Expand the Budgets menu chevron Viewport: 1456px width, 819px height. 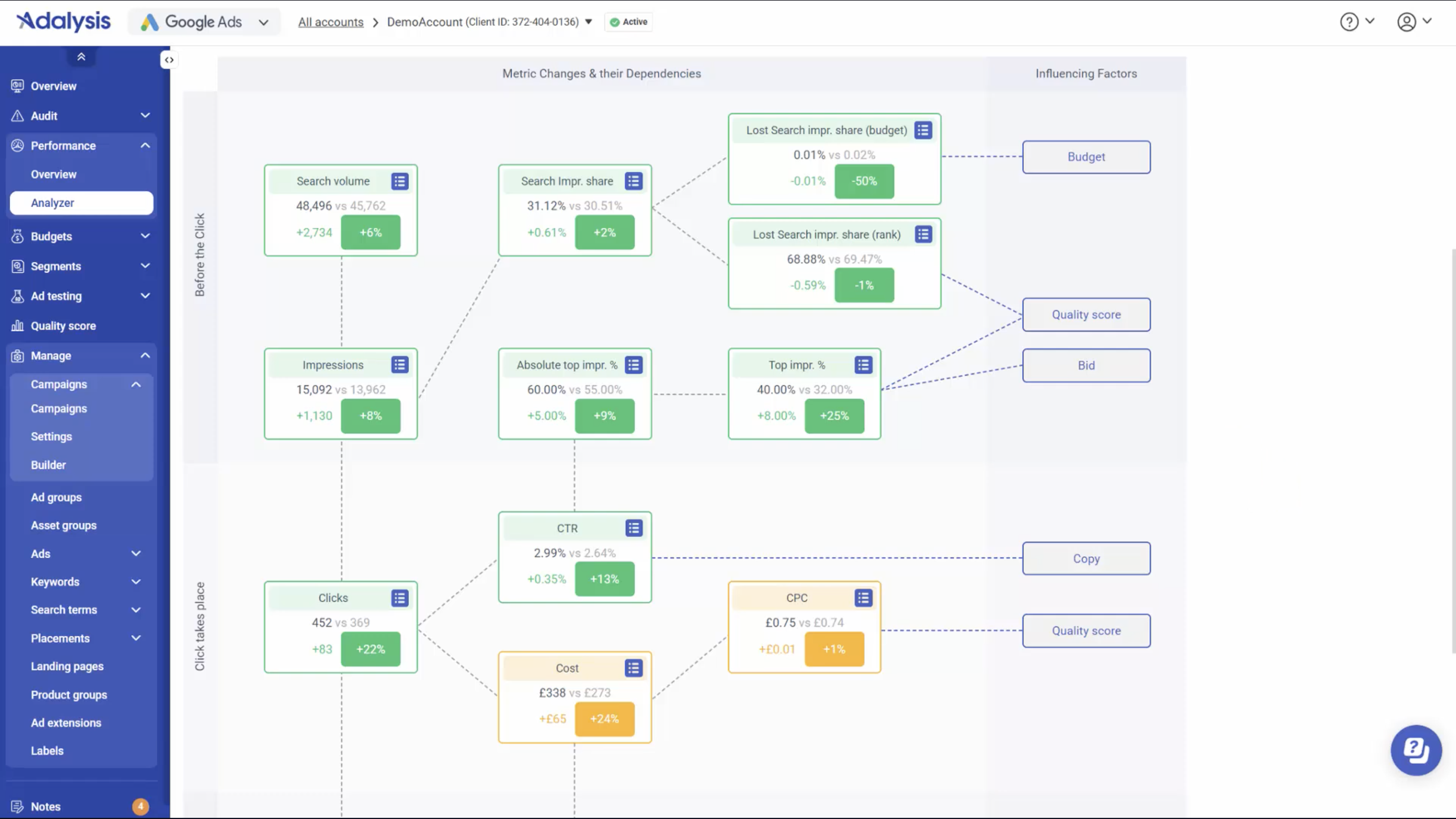[x=145, y=236]
